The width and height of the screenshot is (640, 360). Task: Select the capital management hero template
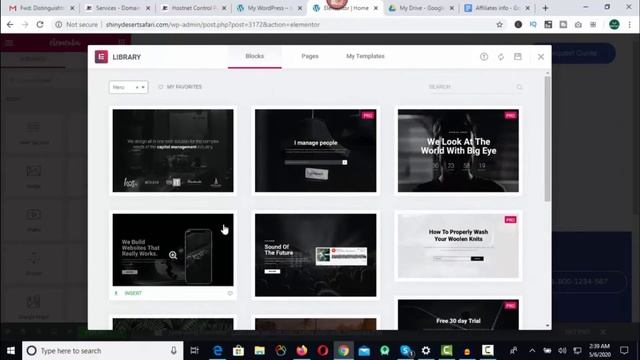click(x=173, y=151)
